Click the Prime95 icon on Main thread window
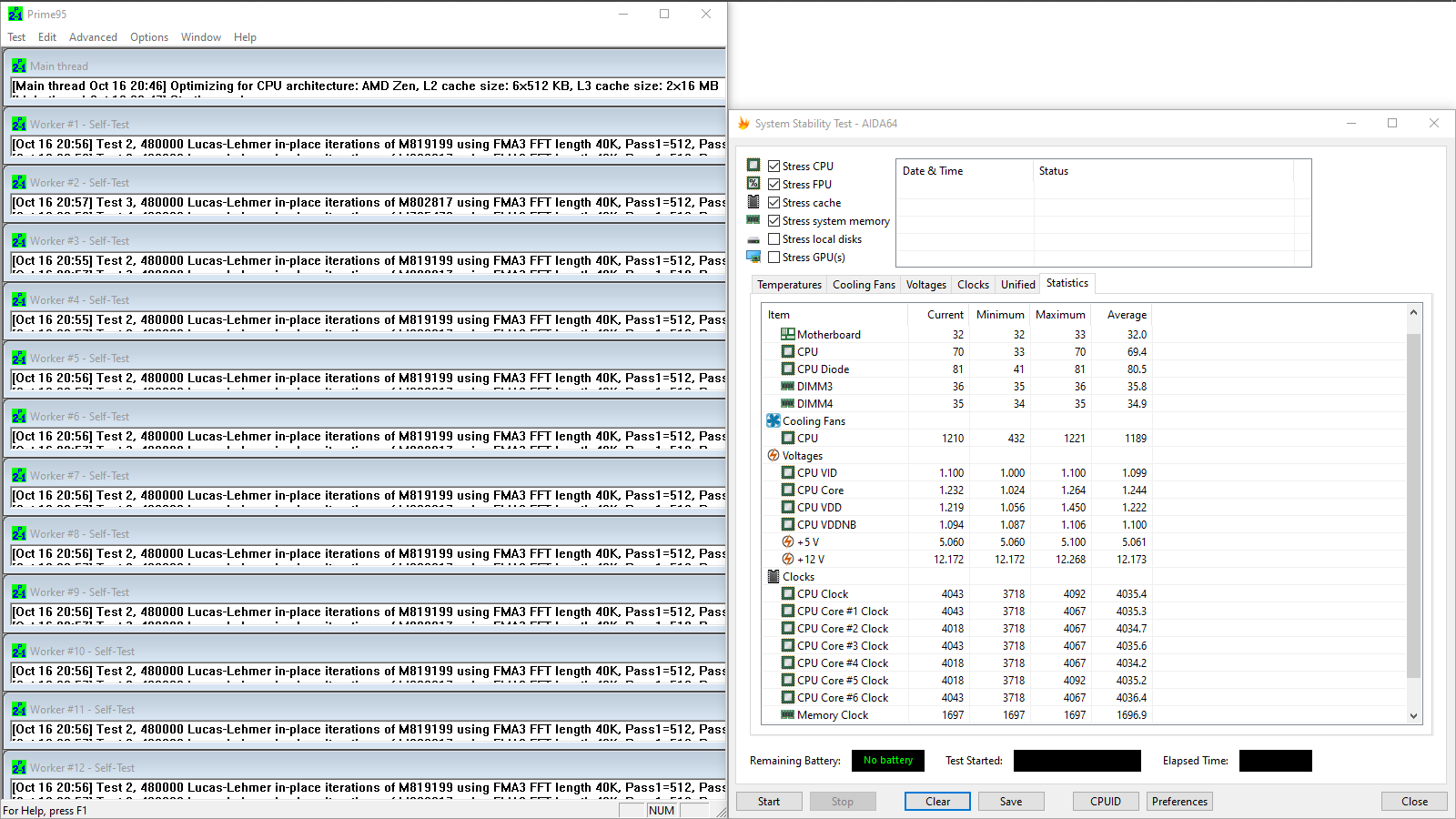1456x819 pixels. coord(19,66)
